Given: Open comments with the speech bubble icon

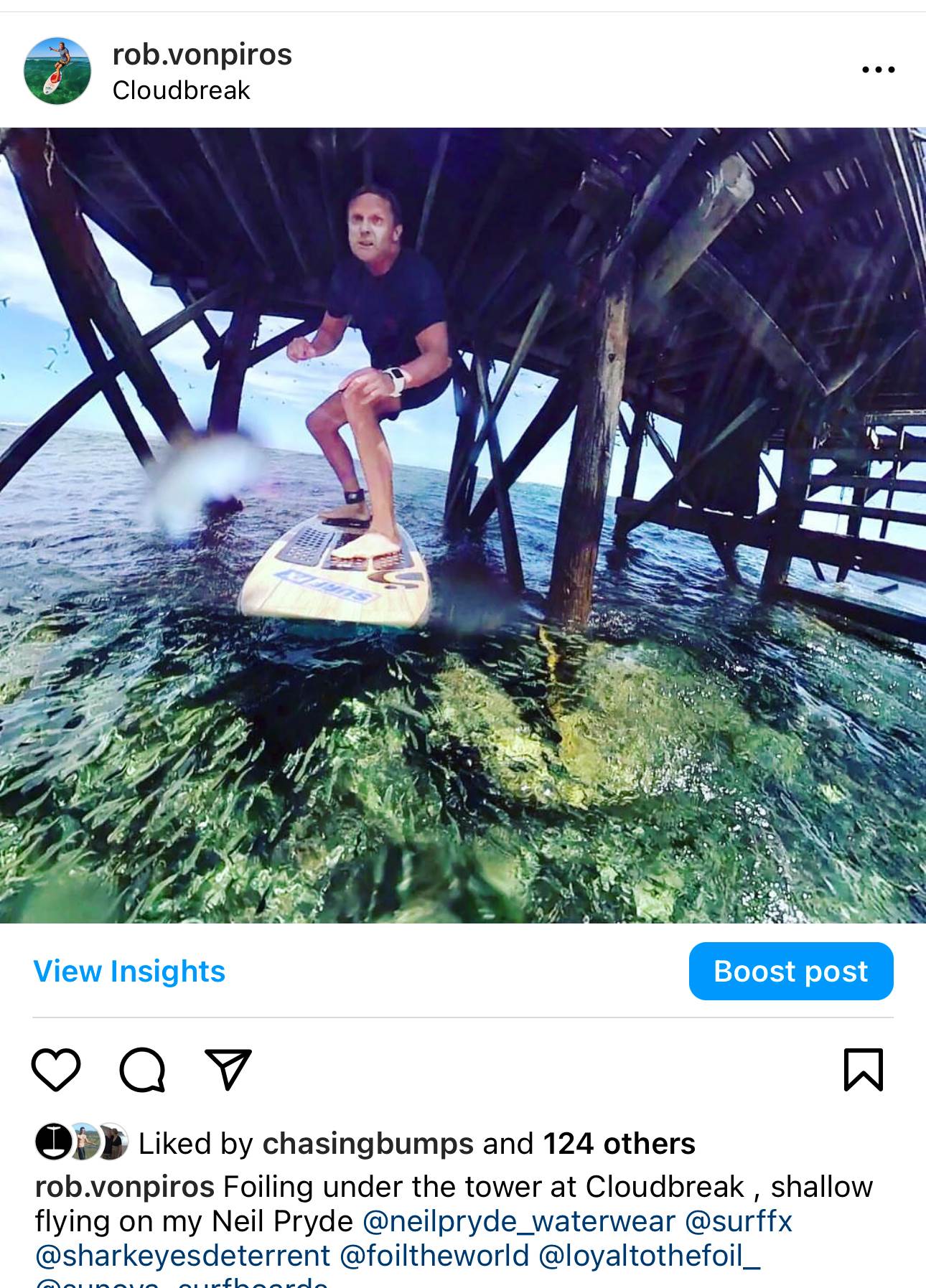Looking at the screenshot, I should [x=142, y=1069].
